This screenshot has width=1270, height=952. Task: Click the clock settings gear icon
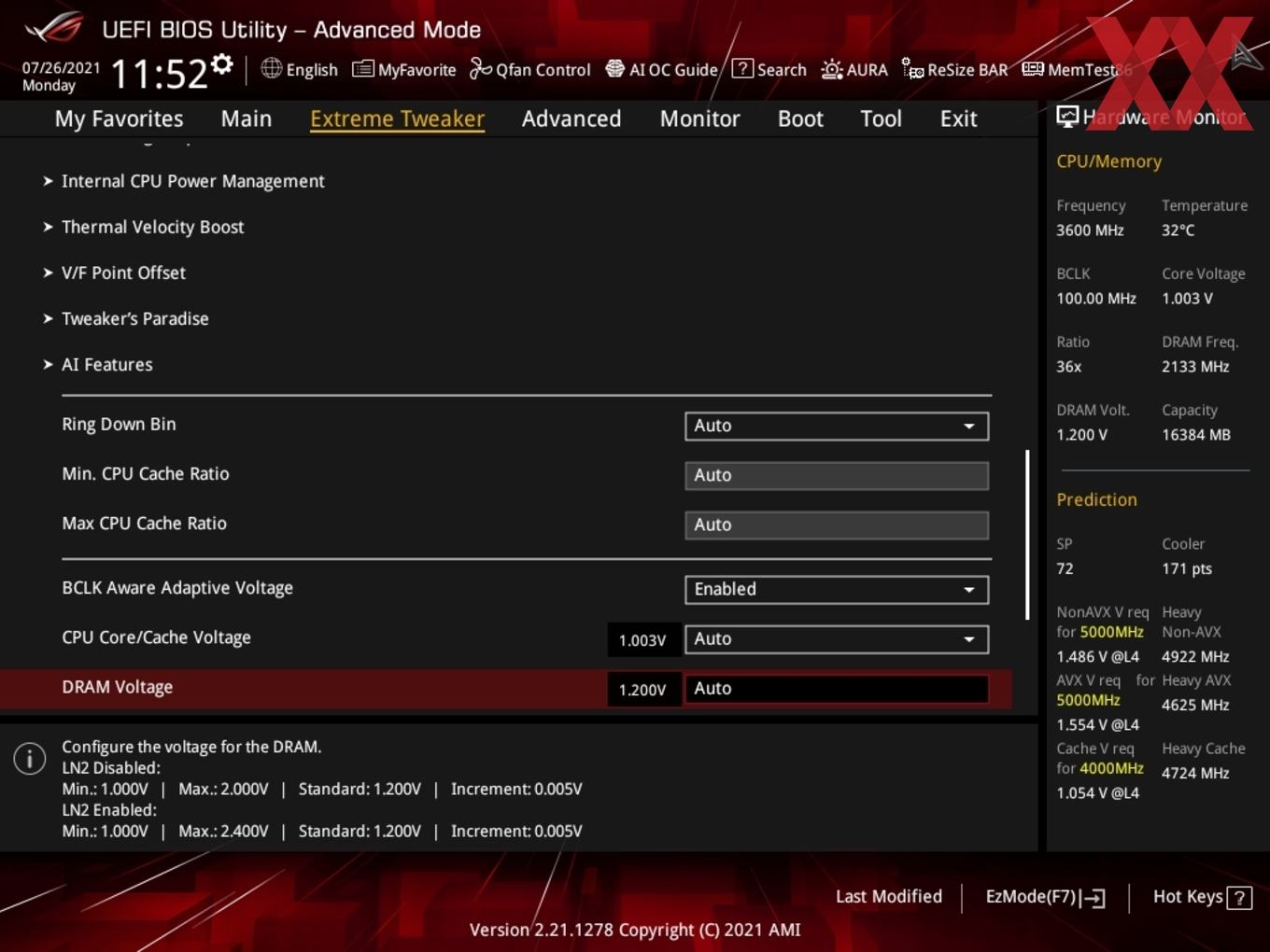222,64
